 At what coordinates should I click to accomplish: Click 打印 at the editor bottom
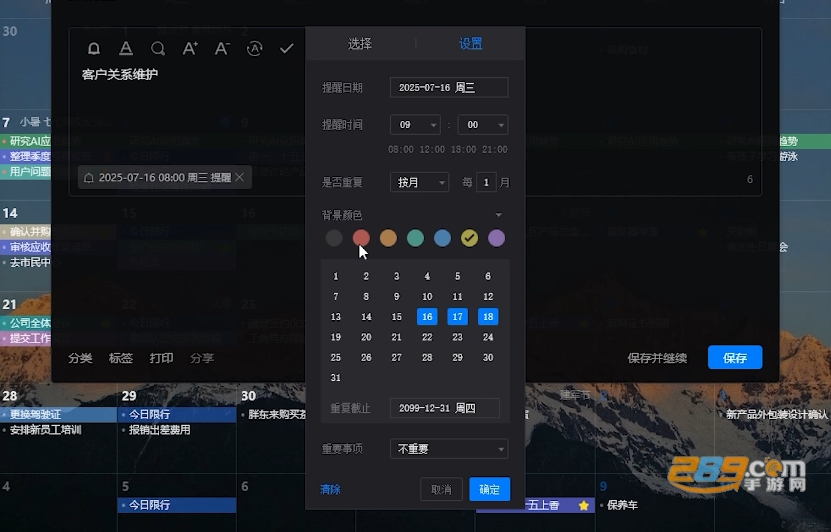(161, 358)
